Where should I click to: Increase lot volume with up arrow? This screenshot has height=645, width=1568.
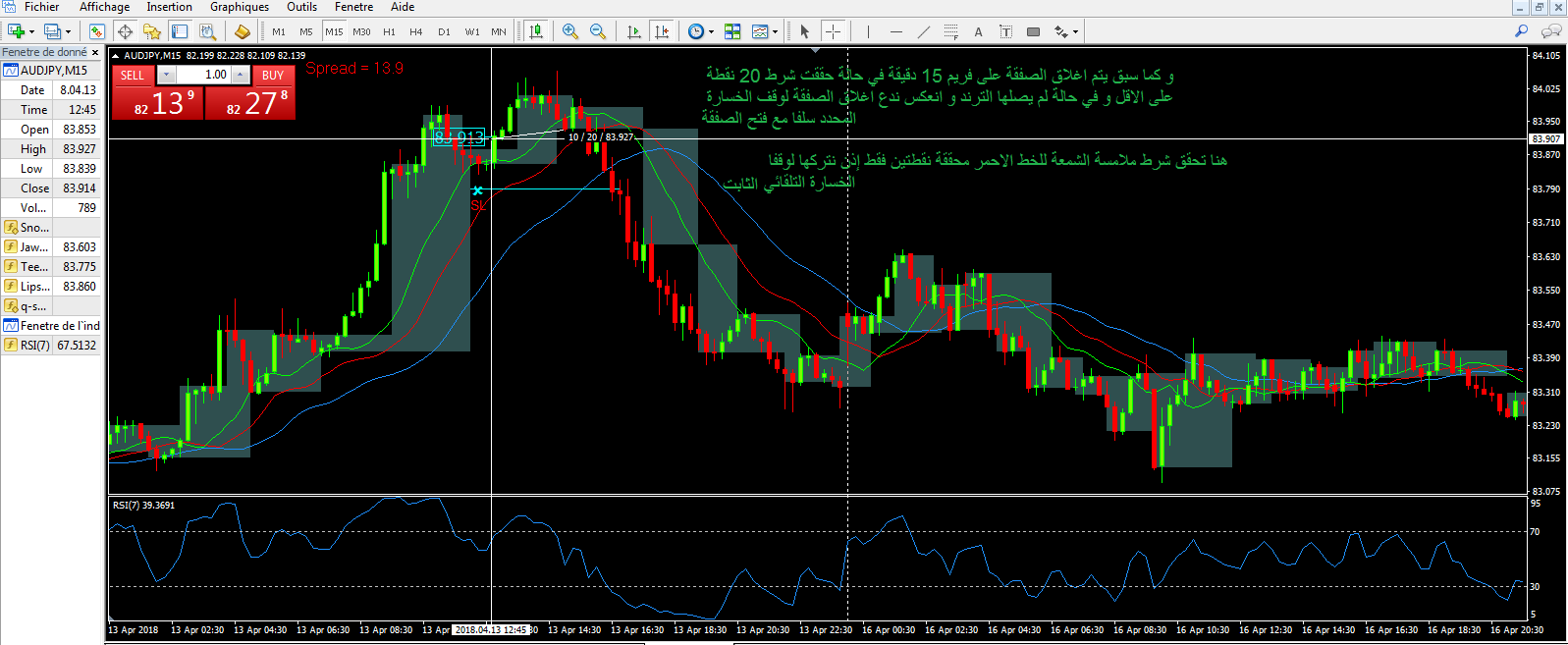point(241,75)
